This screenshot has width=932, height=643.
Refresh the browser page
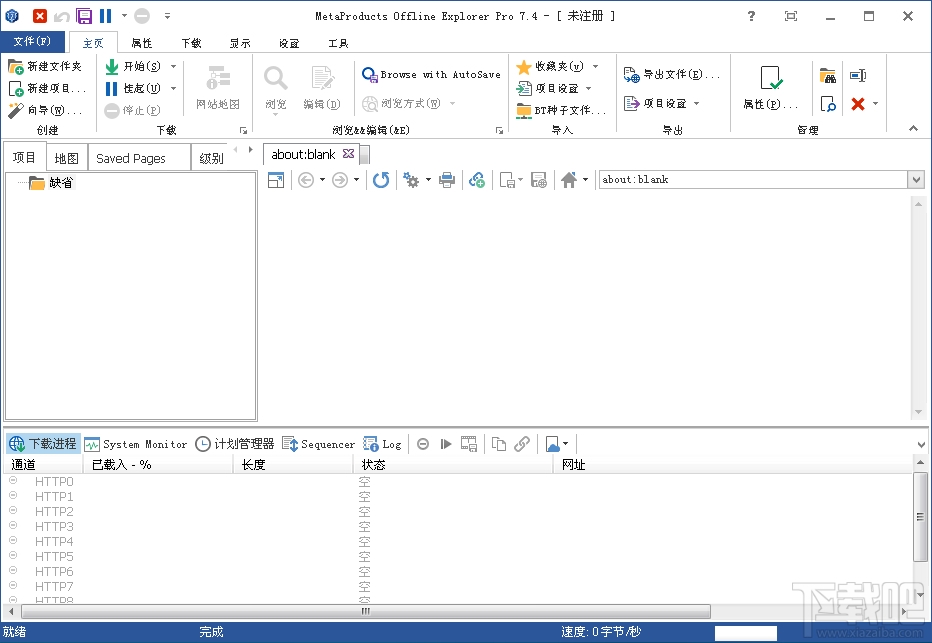point(381,179)
